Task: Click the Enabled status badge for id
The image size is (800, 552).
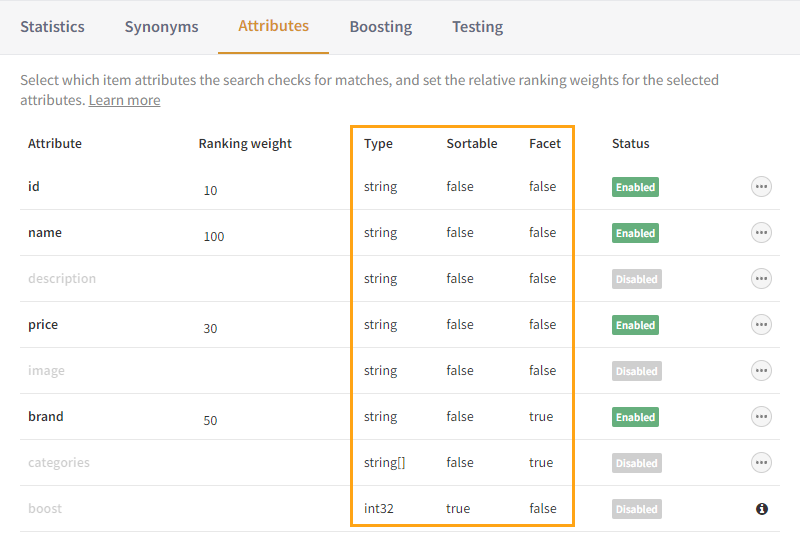Action: coord(635,187)
